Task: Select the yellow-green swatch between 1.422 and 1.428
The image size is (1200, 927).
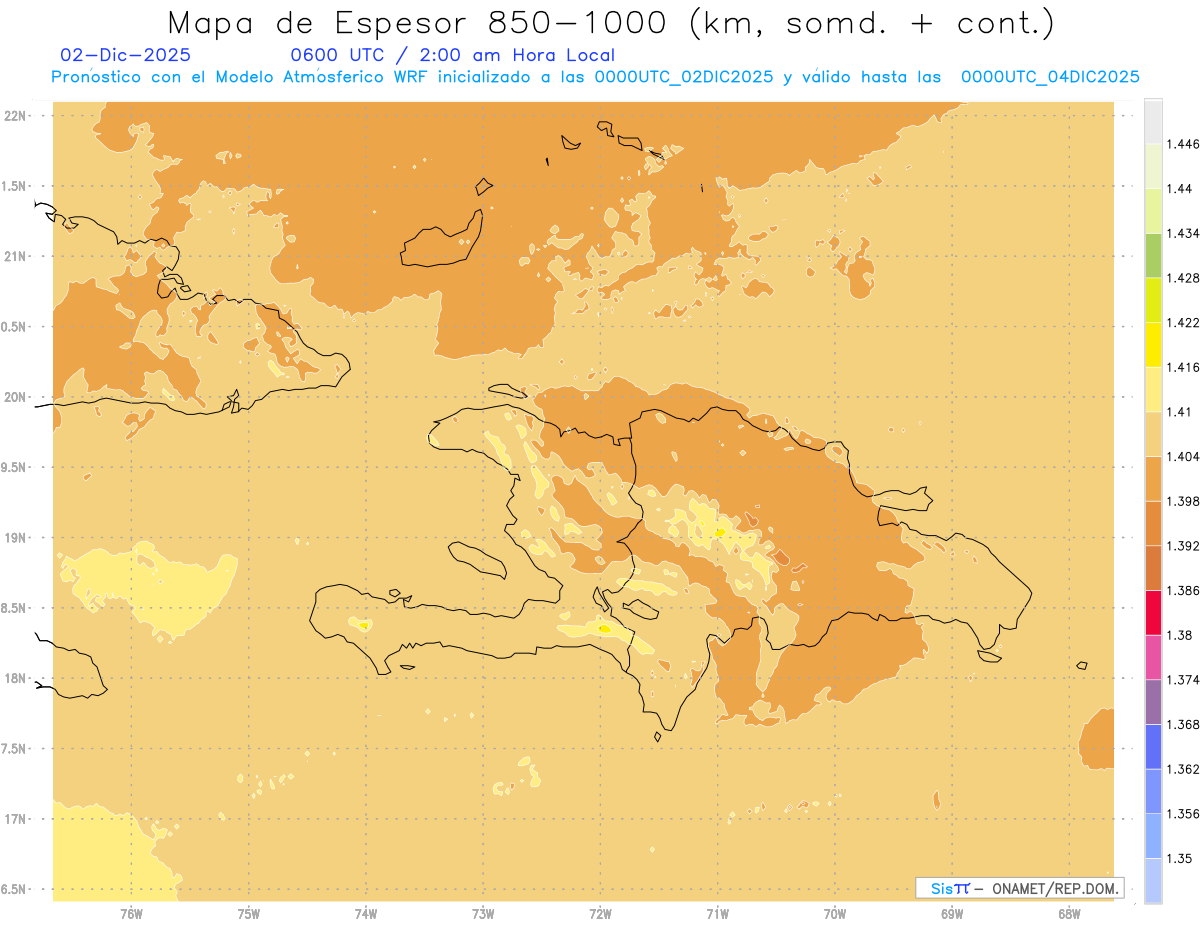Action: point(1153,300)
